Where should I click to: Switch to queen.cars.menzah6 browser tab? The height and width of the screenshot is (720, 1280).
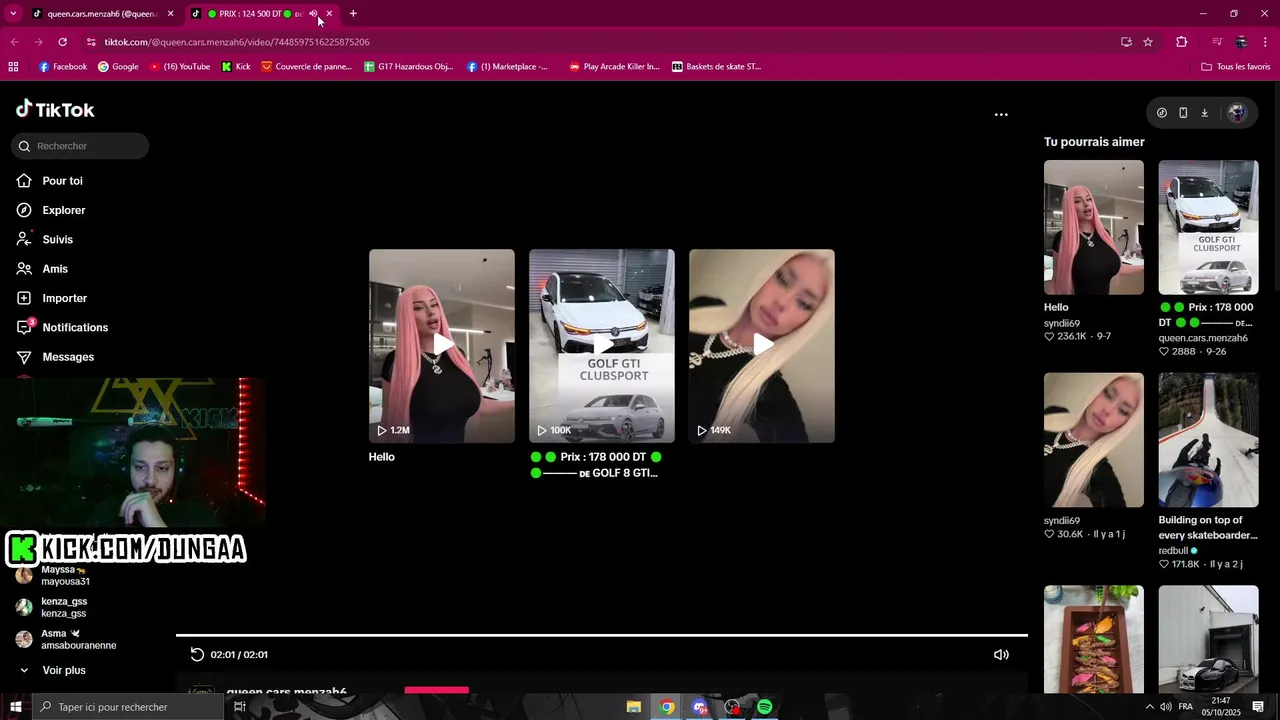(x=100, y=14)
